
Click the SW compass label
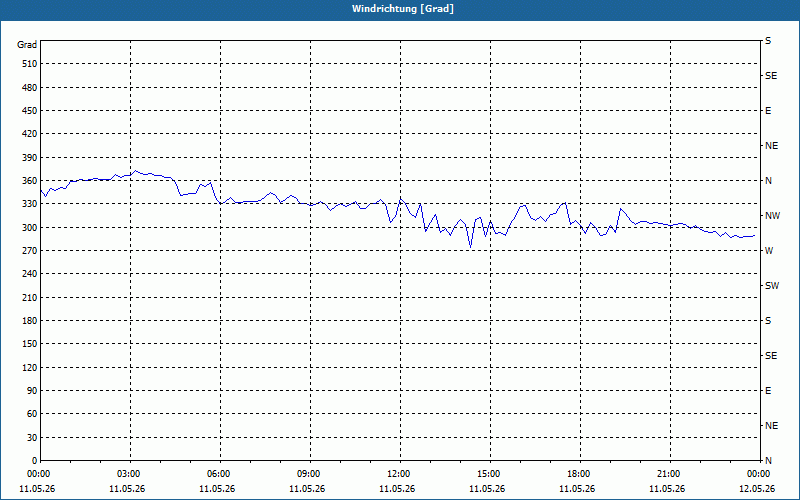(x=772, y=286)
